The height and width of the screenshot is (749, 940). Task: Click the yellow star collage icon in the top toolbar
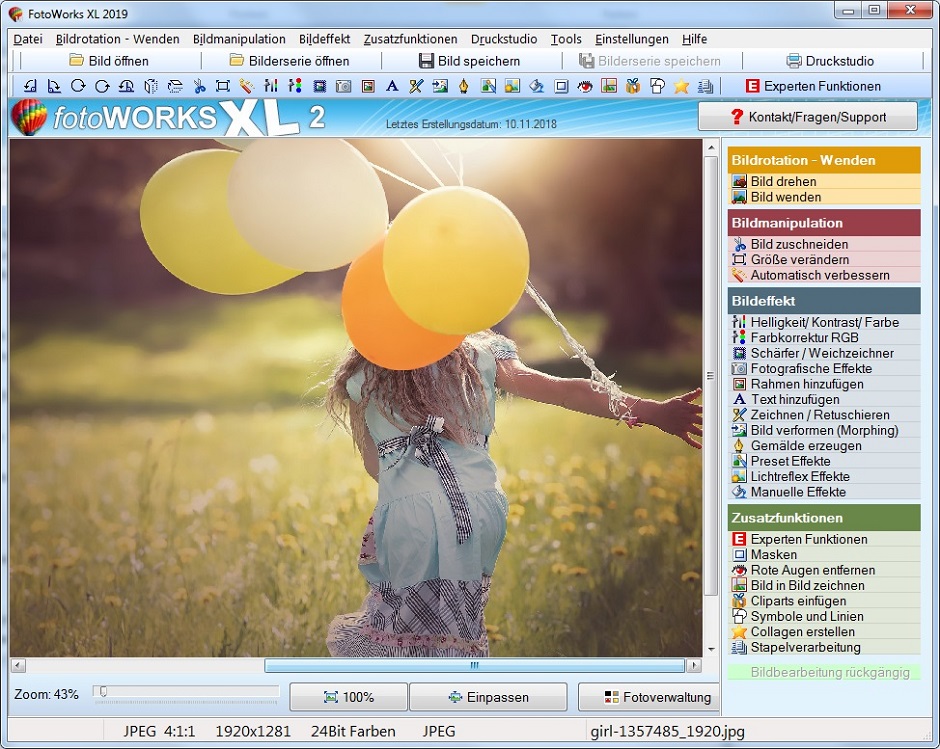(681, 86)
